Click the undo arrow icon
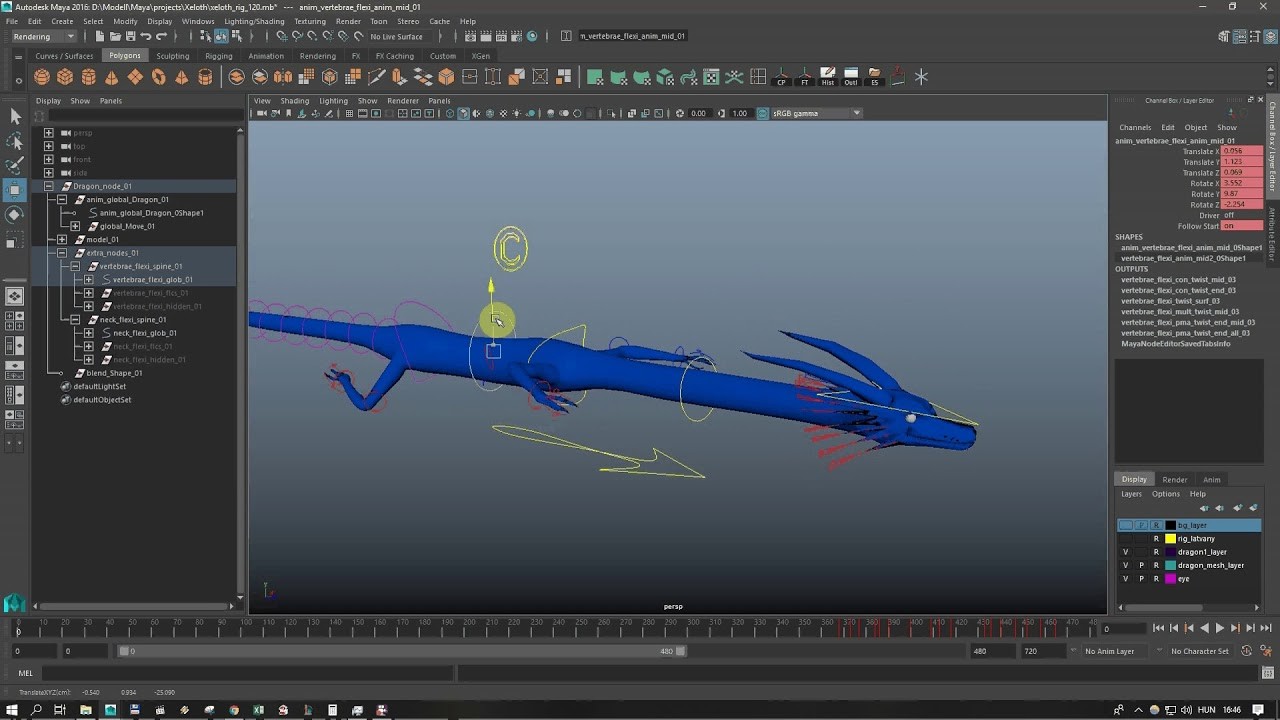 click(x=146, y=36)
